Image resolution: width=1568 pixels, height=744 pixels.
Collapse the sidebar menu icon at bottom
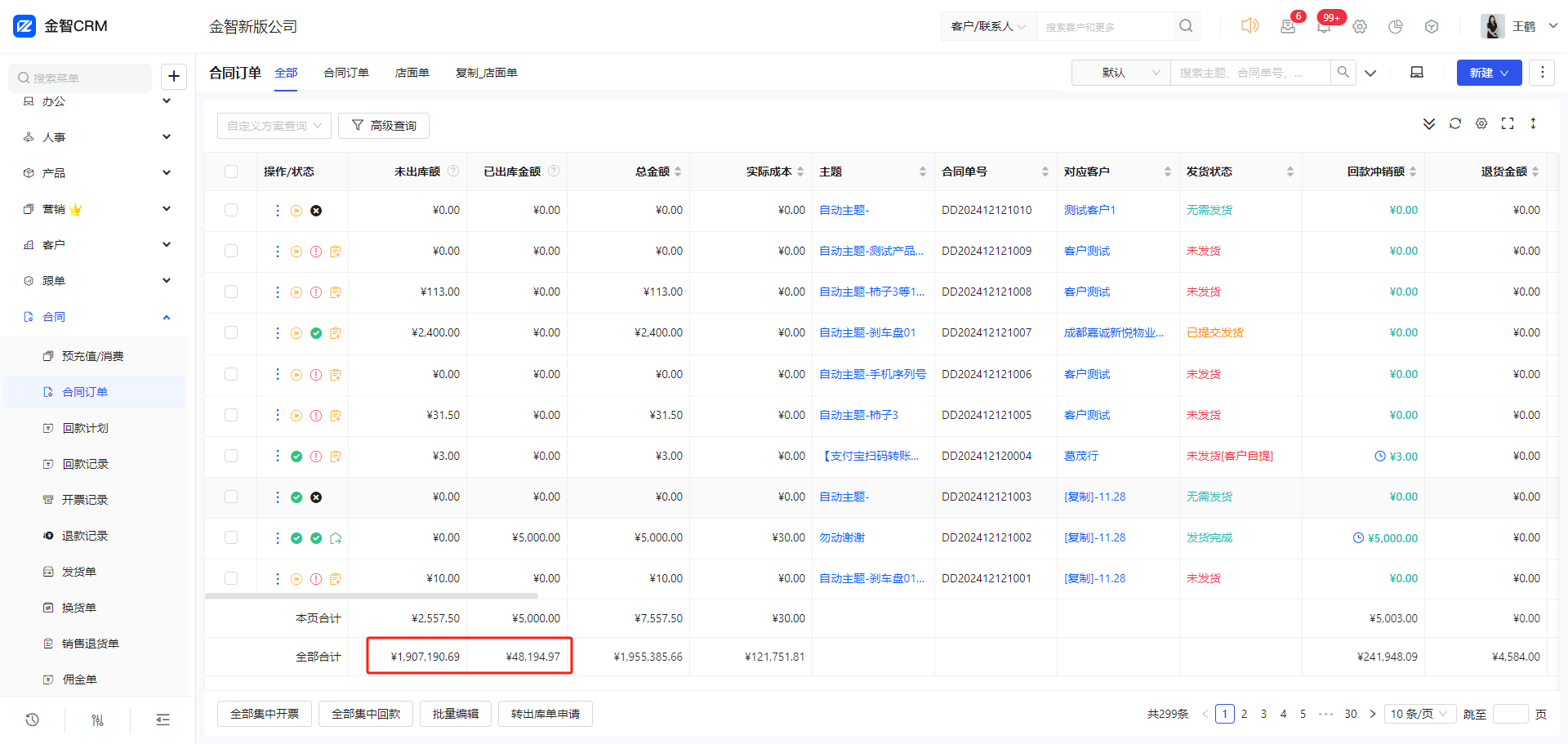click(x=163, y=719)
